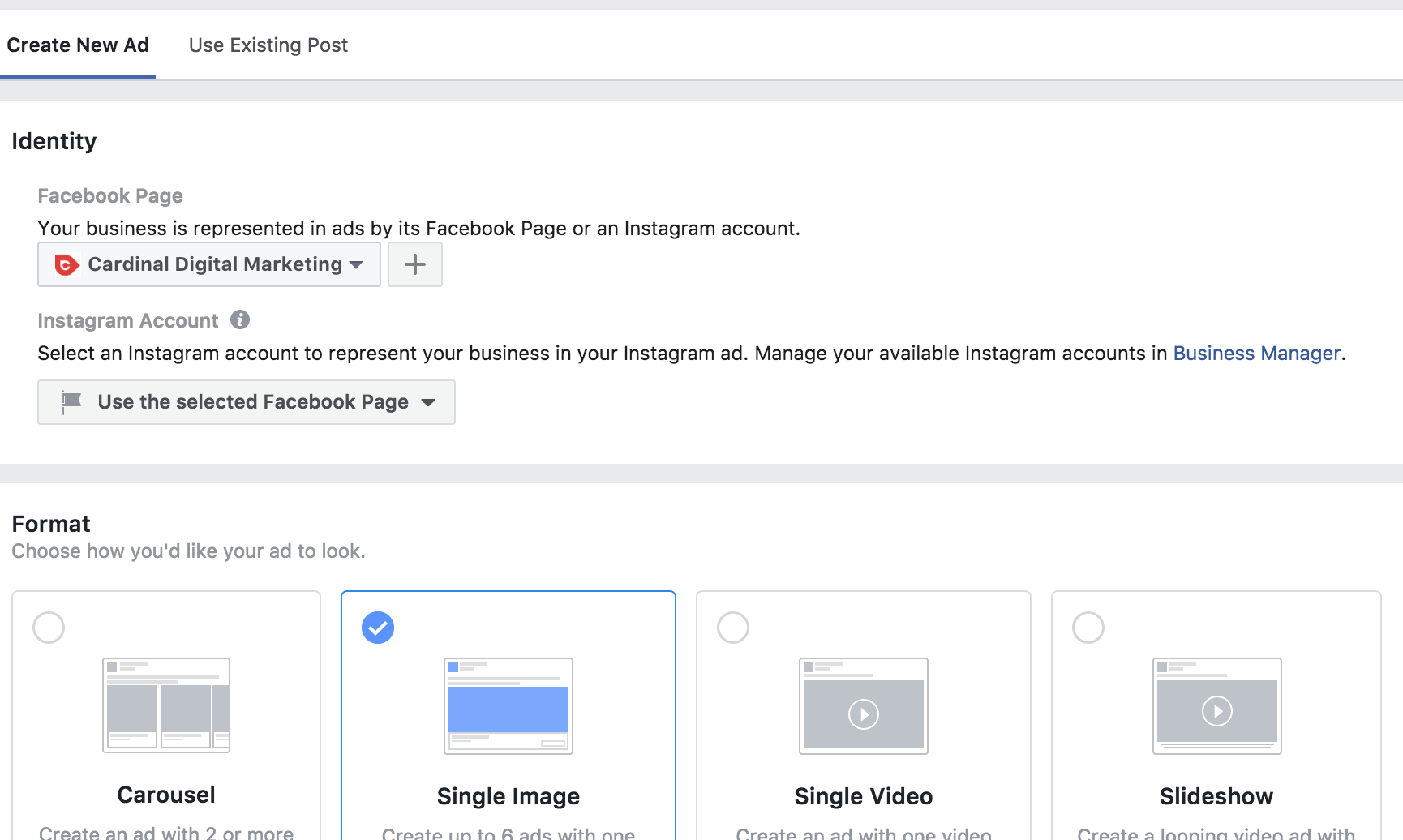Image resolution: width=1403 pixels, height=840 pixels.
Task: Toggle the Single Image format checkmark
Action: (378, 628)
